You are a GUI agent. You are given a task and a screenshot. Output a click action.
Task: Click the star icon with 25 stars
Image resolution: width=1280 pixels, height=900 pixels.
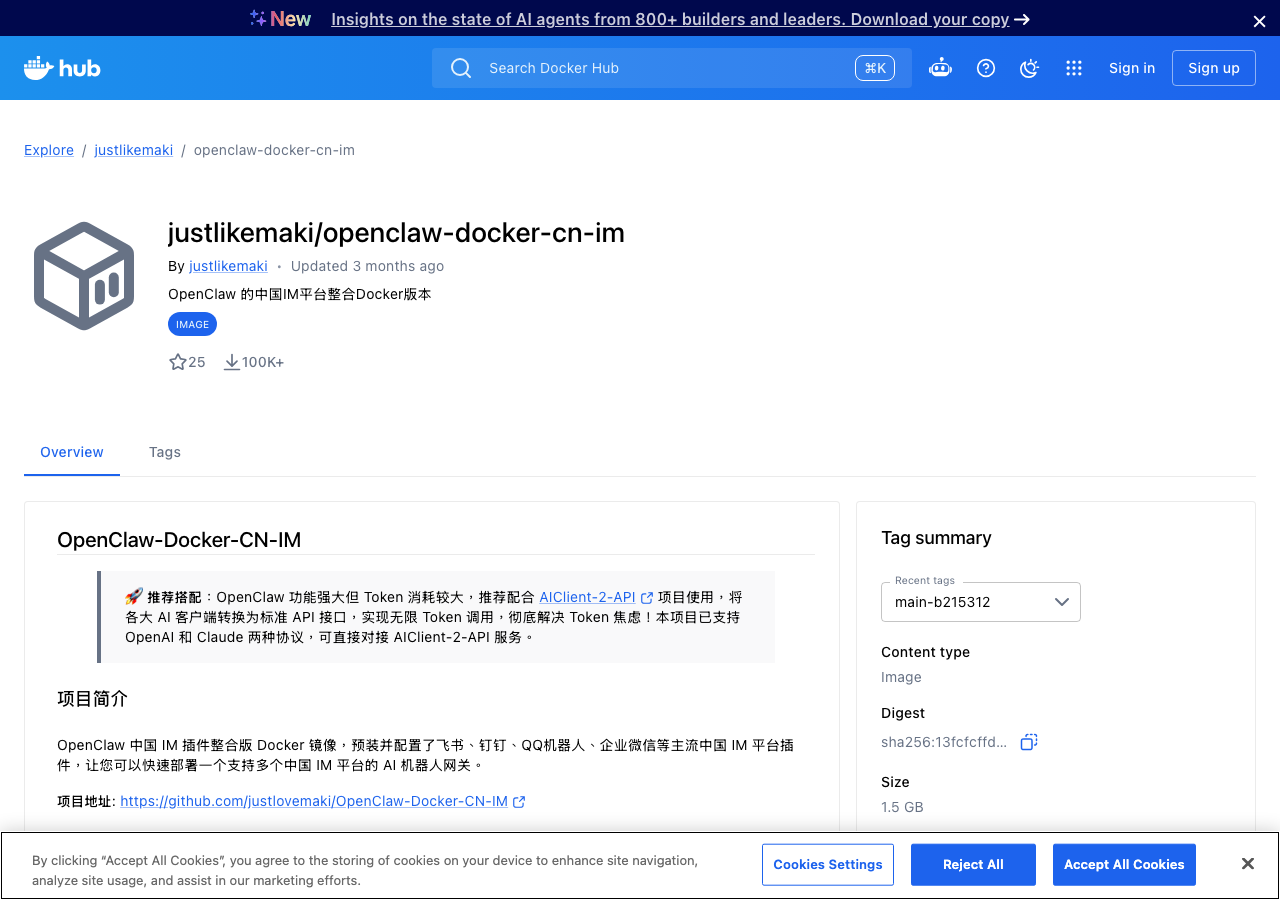pyautogui.click(x=178, y=362)
